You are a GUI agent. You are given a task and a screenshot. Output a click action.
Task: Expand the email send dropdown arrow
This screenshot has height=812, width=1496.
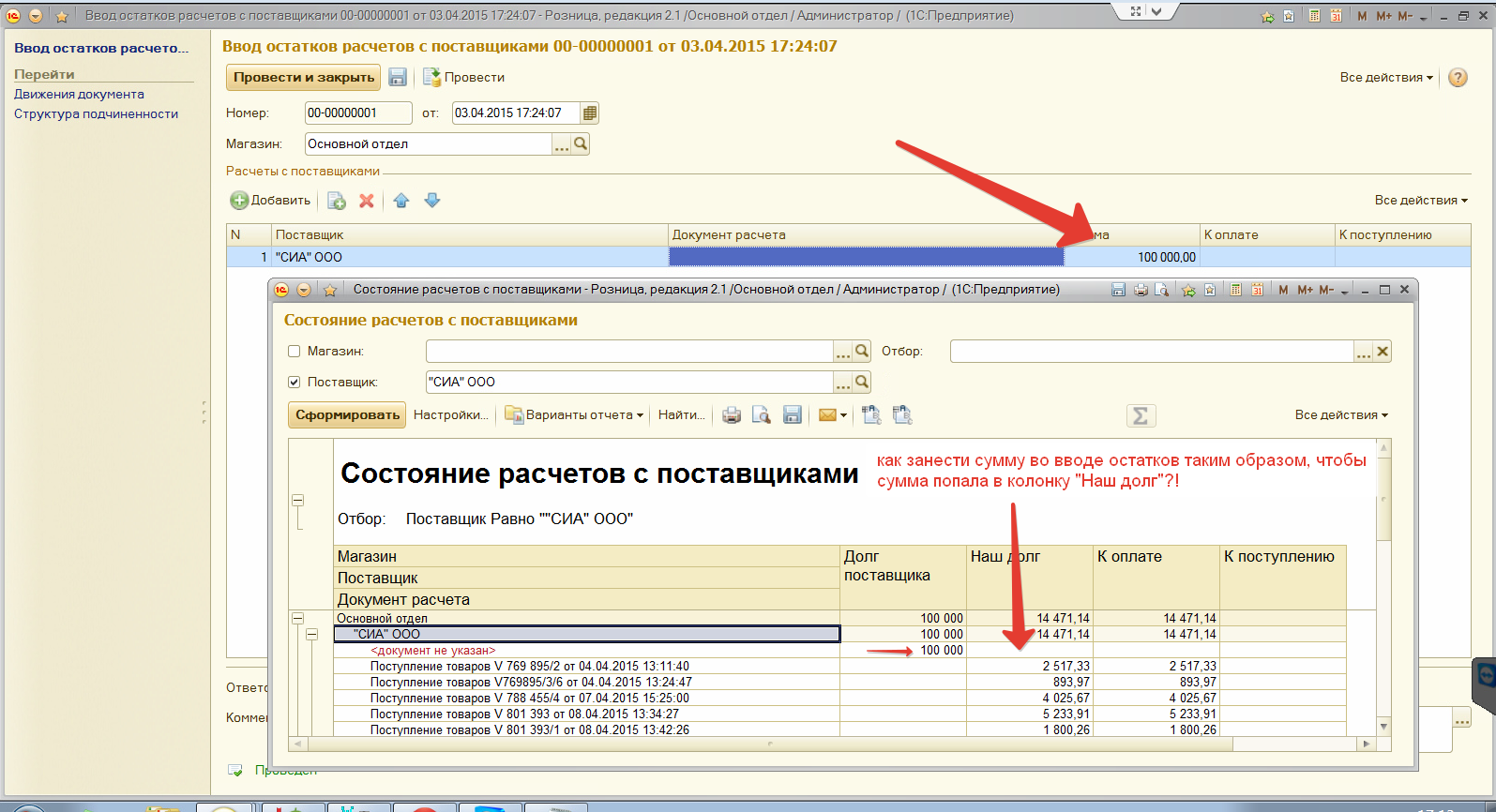[x=843, y=415]
